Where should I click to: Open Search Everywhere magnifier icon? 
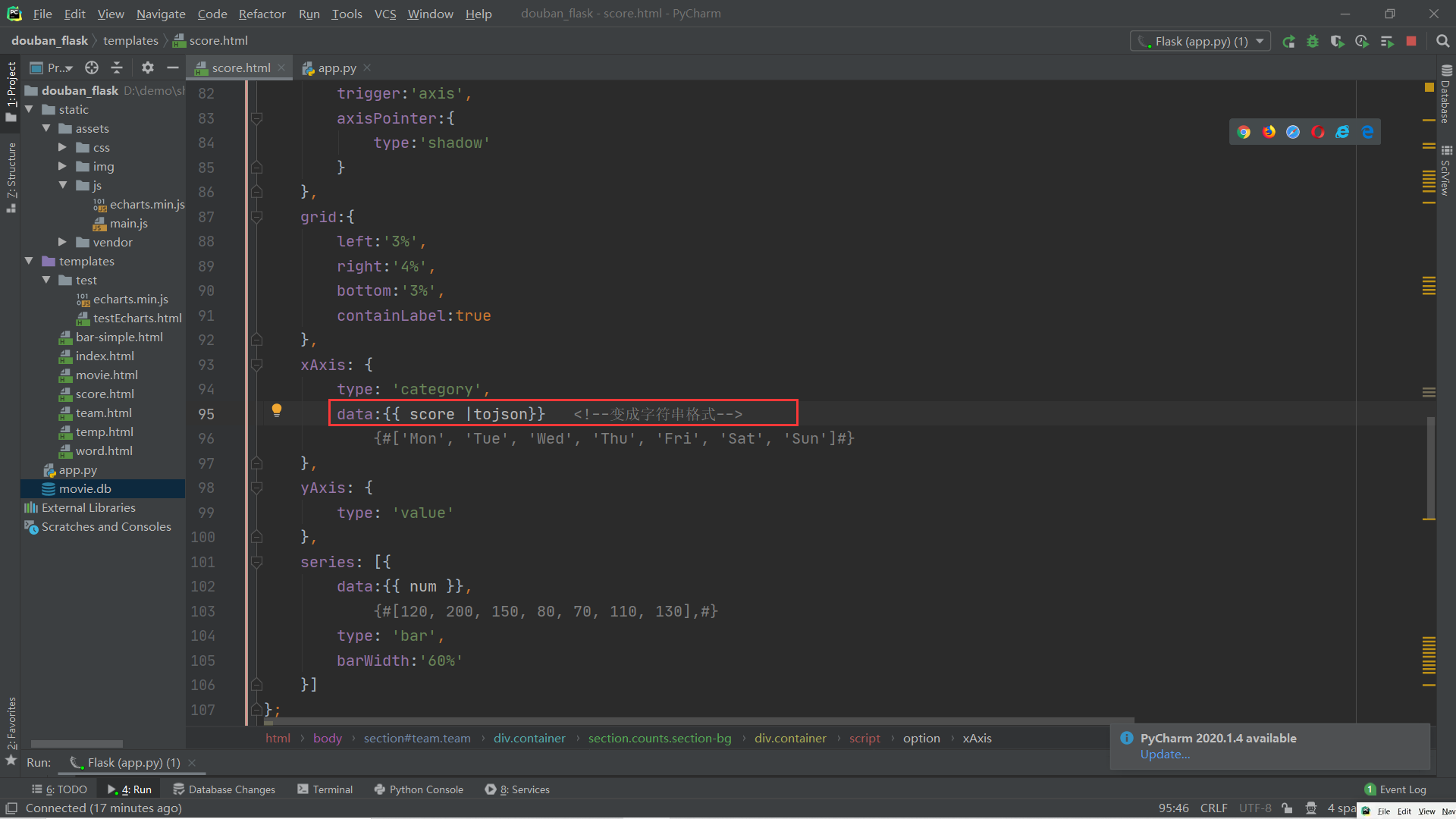coord(1442,42)
